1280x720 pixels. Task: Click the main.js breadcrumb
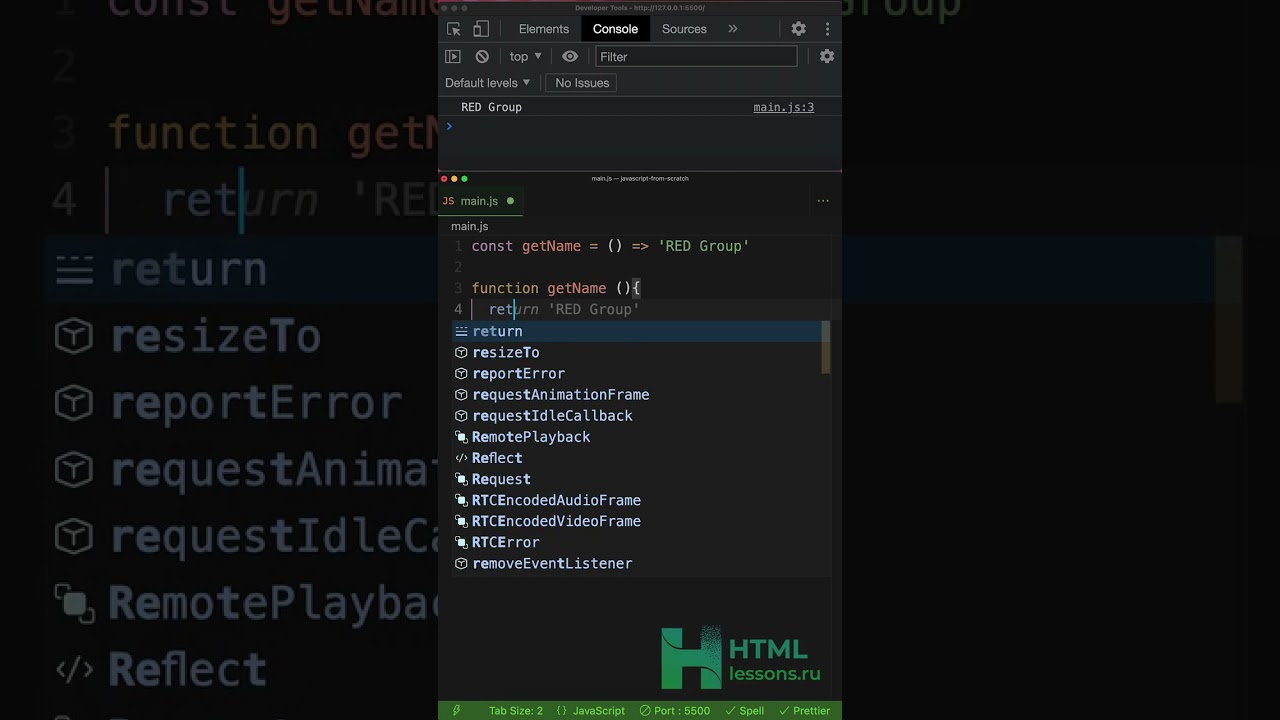pyautogui.click(x=469, y=226)
